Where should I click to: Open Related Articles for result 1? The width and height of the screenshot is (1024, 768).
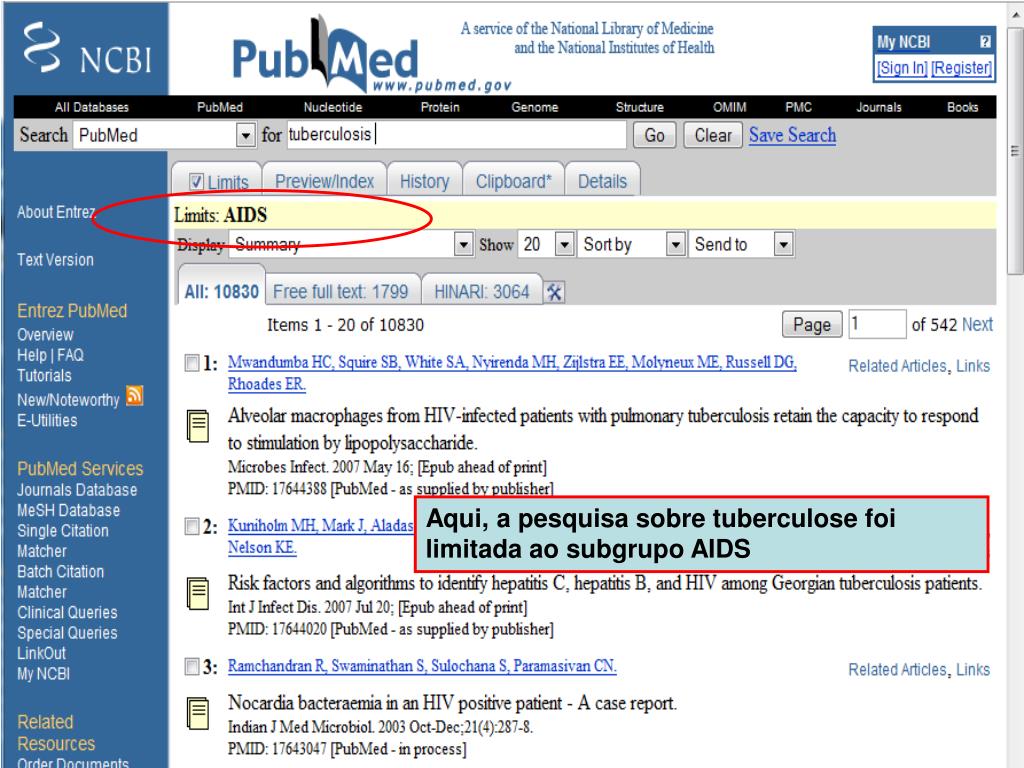click(x=897, y=366)
